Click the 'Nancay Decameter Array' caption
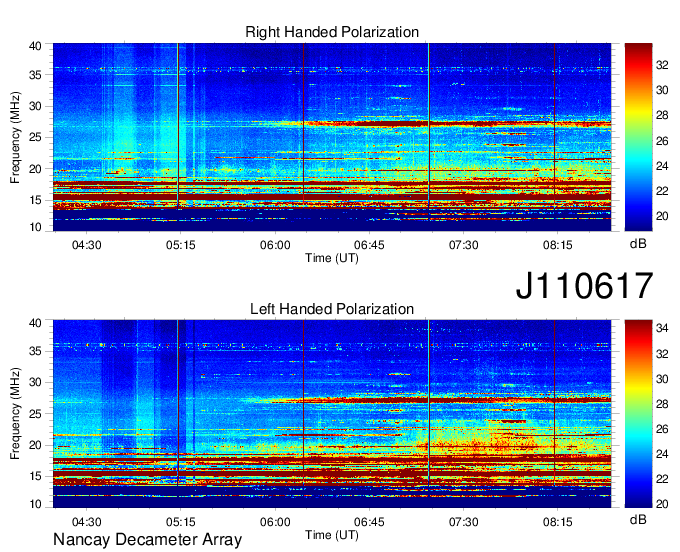The image size is (680, 552). 147,540
